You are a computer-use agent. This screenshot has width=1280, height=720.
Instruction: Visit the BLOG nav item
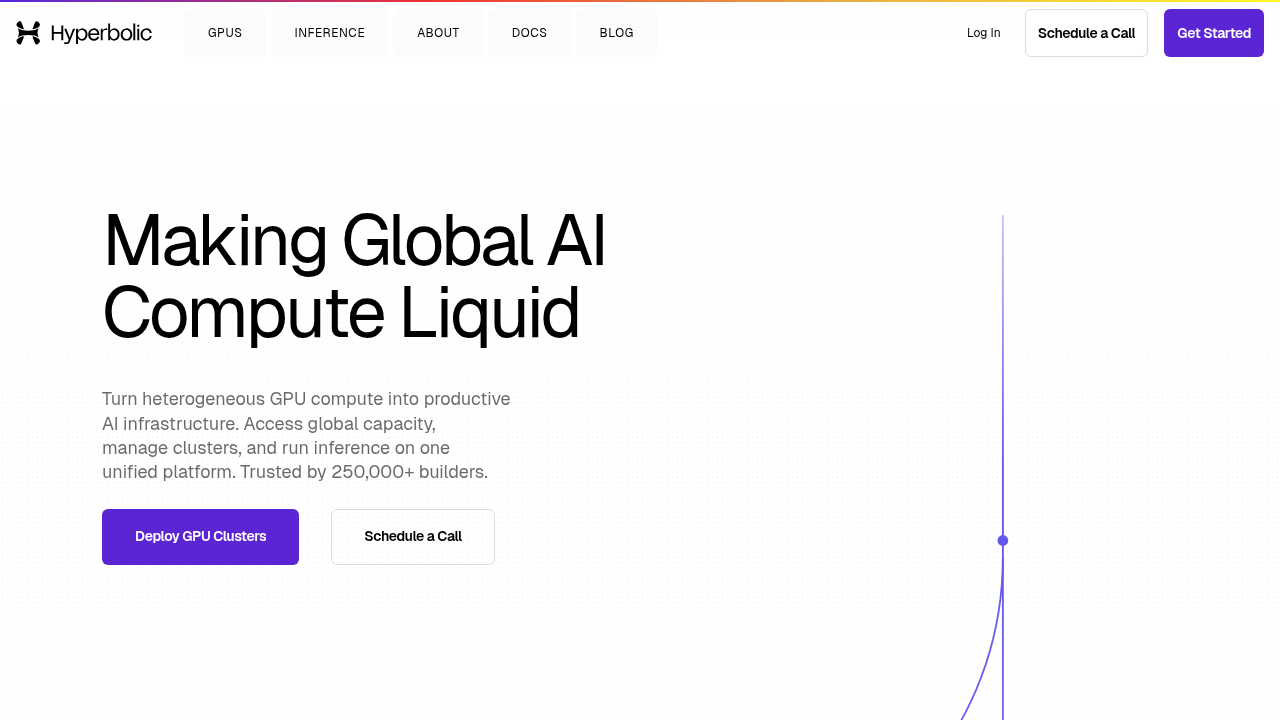617,33
